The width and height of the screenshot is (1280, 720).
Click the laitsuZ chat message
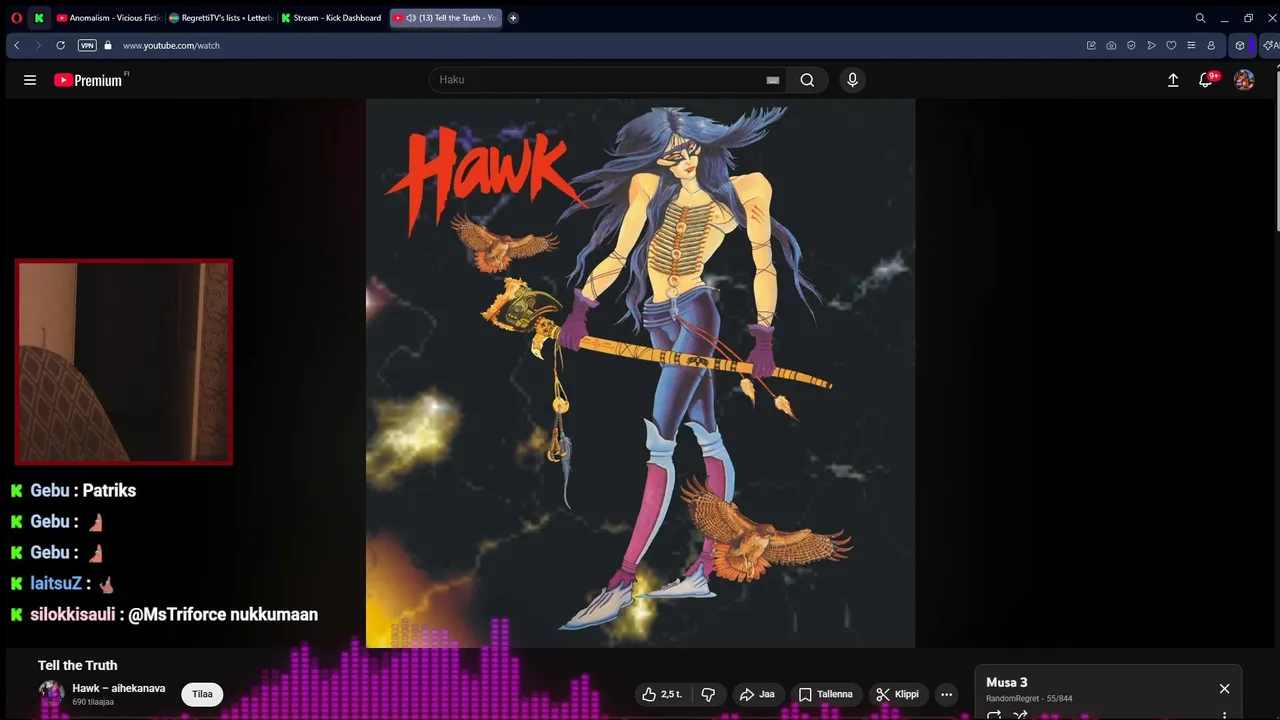coord(63,583)
